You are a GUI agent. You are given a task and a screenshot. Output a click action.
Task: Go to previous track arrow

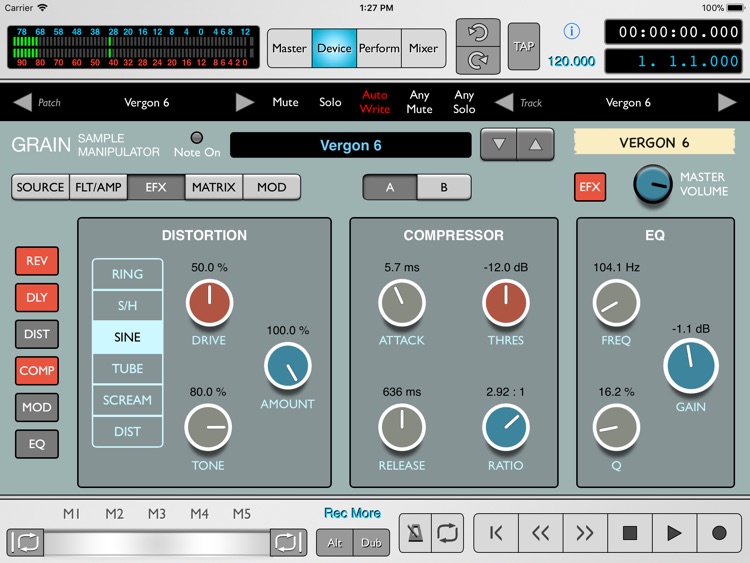pos(504,102)
